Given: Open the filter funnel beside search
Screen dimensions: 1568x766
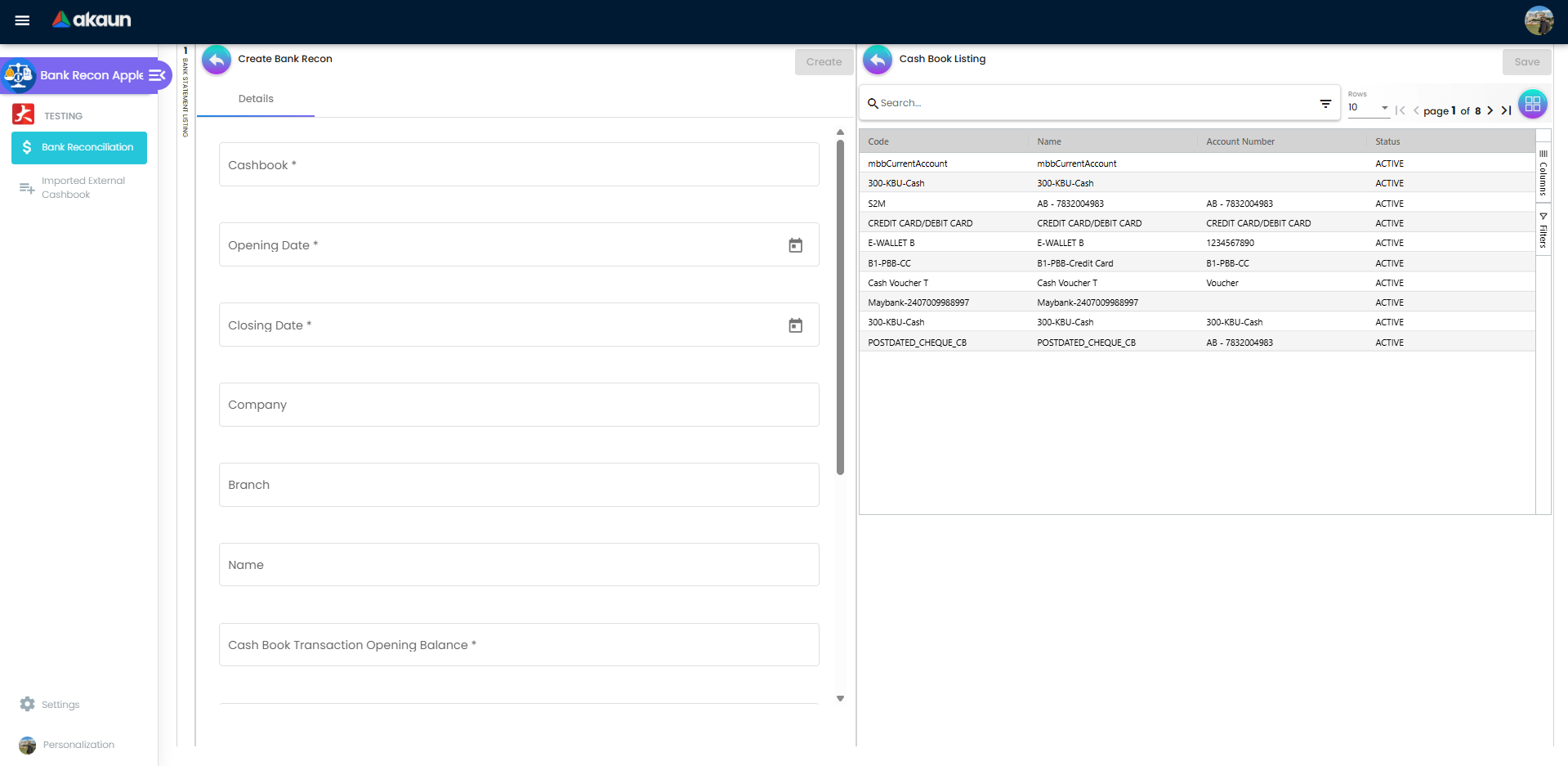Looking at the screenshot, I should 1325,104.
